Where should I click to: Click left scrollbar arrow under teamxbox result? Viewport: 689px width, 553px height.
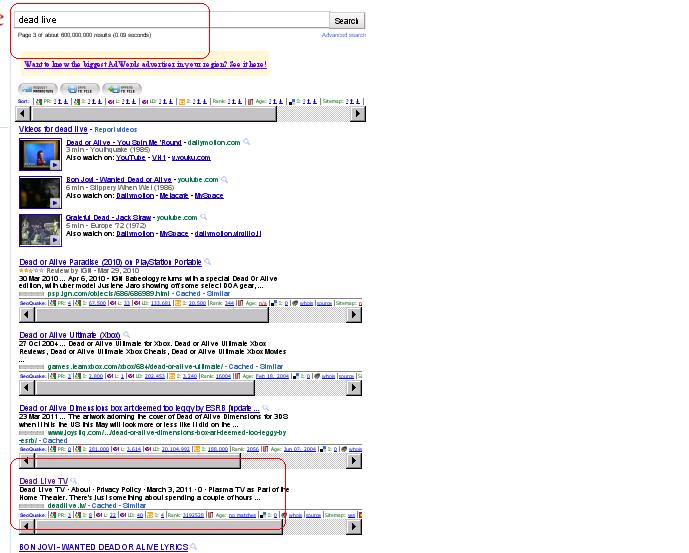click(26, 388)
